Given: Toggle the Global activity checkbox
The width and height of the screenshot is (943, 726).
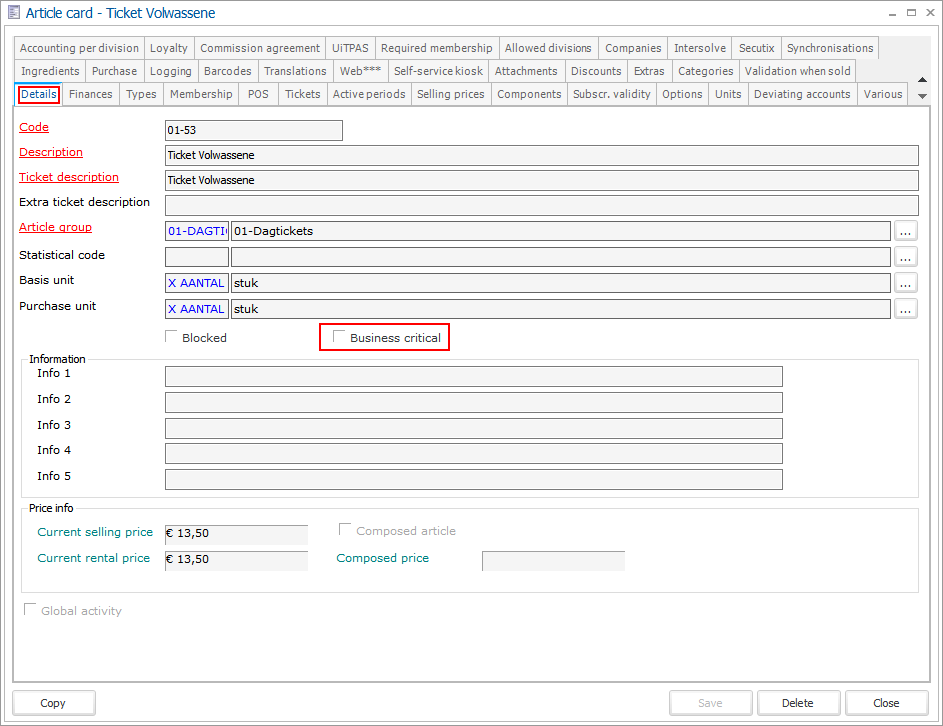Looking at the screenshot, I should (30, 609).
